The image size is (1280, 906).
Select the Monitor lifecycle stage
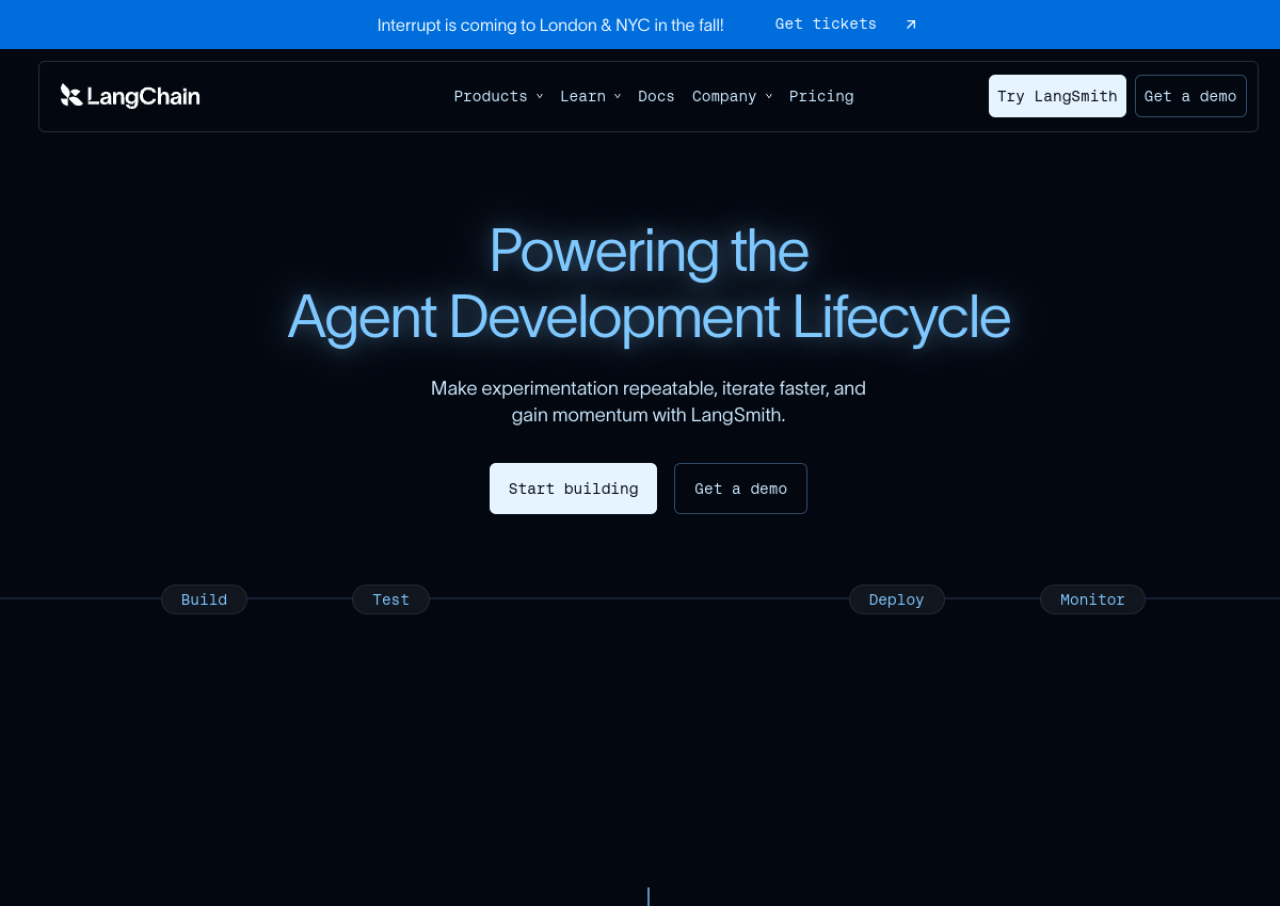click(x=1092, y=599)
